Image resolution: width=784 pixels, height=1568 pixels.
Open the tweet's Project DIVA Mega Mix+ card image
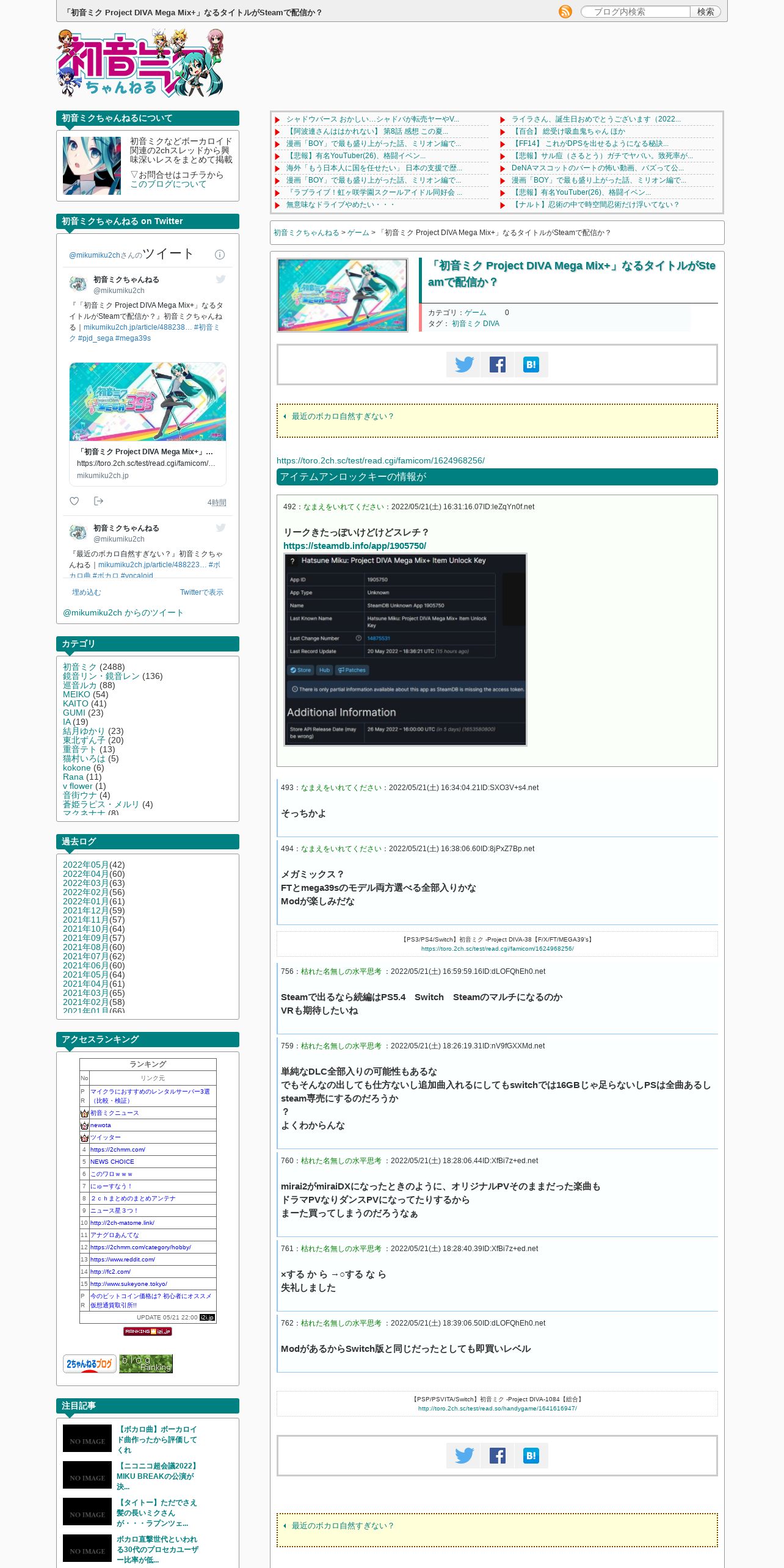click(x=148, y=402)
